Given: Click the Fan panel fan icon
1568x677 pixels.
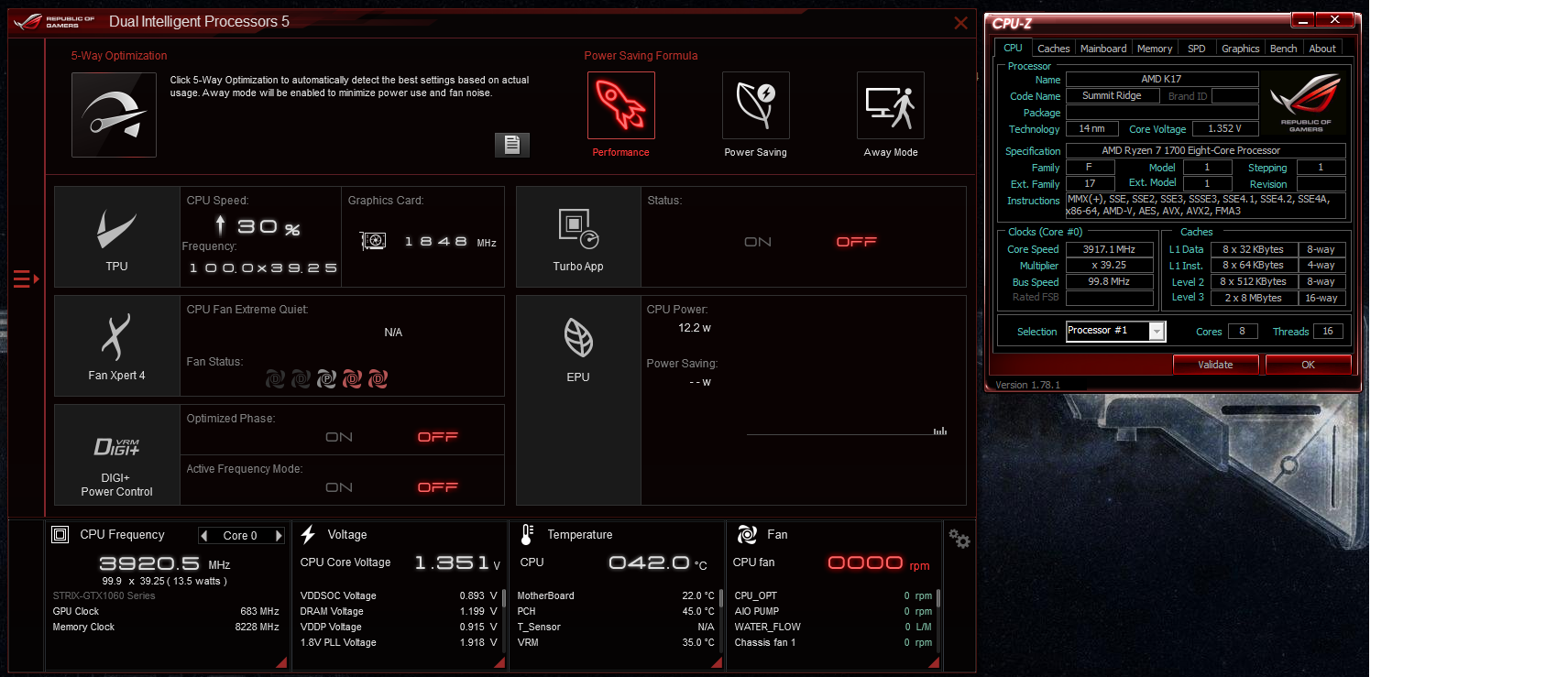Looking at the screenshot, I should (x=747, y=534).
